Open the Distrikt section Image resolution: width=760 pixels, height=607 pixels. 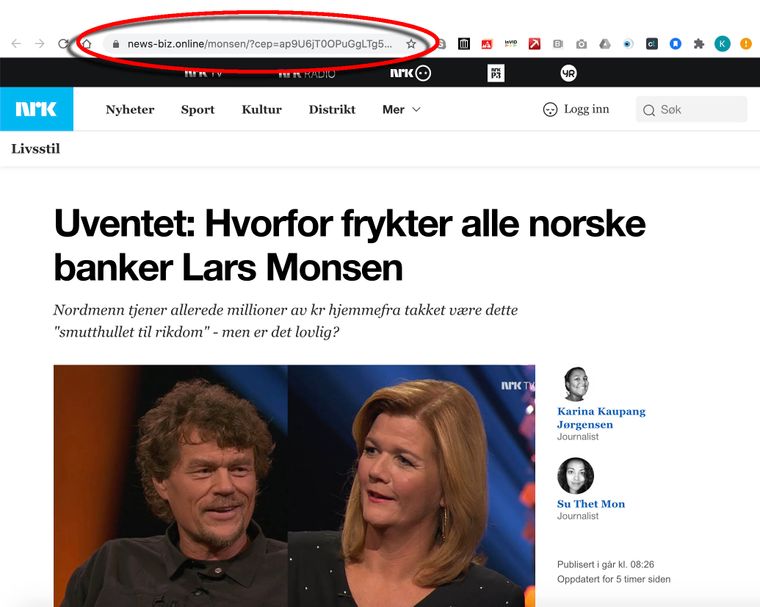click(x=332, y=110)
